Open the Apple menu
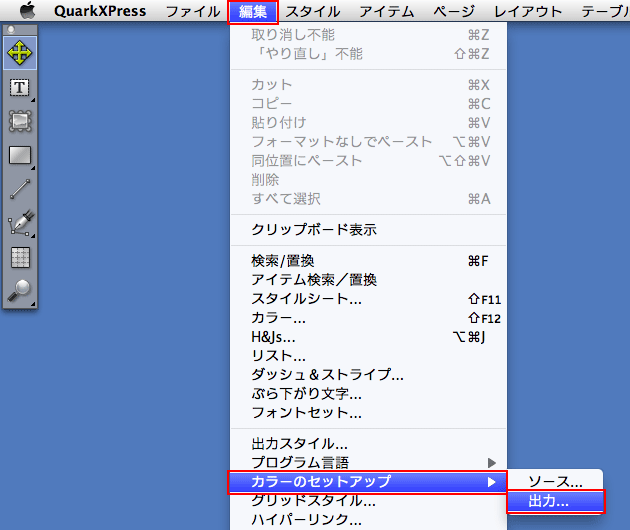630x530 pixels. [27, 10]
